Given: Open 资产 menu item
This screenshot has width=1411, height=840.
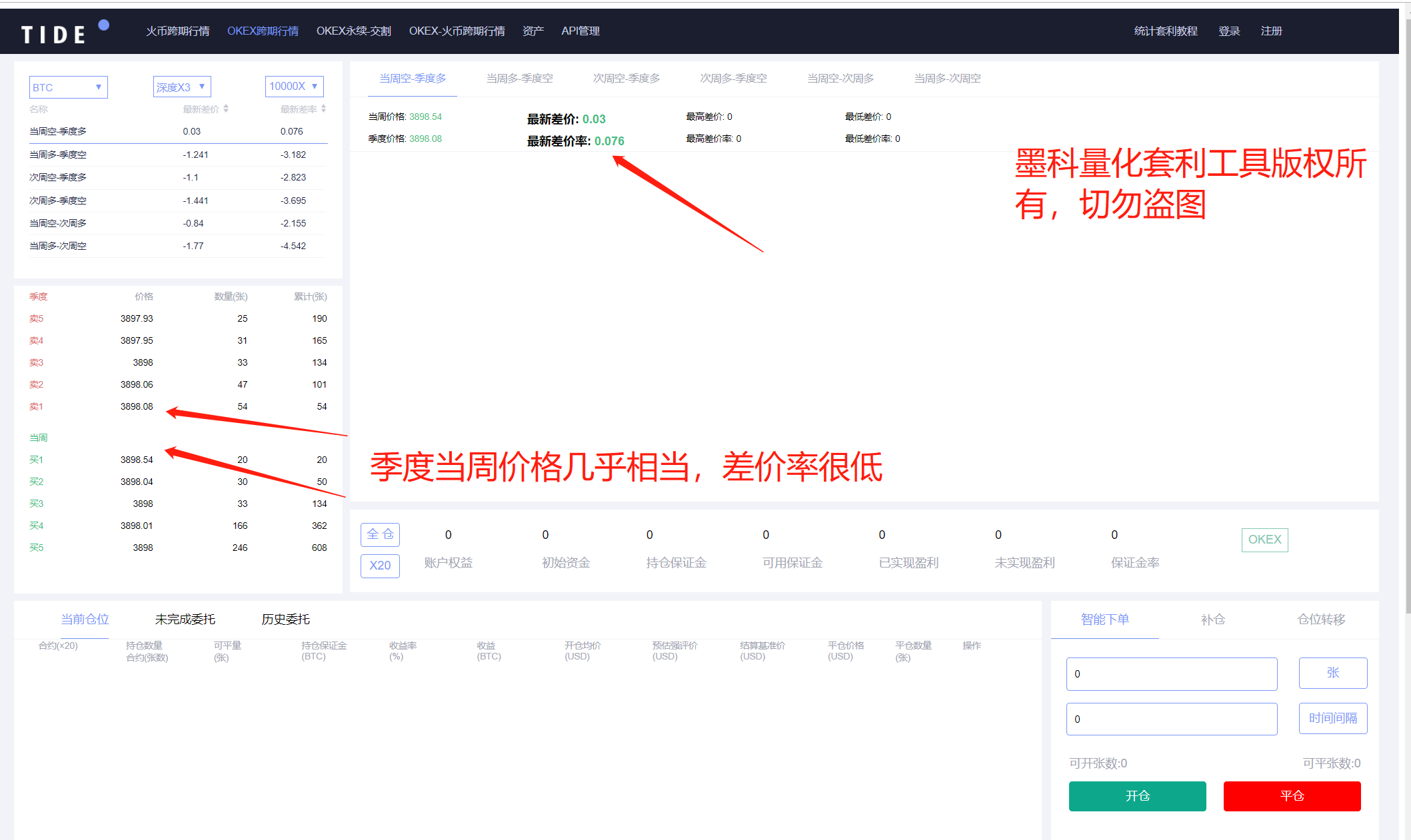Looking at the screenshot, I should (x=533, y=31).
